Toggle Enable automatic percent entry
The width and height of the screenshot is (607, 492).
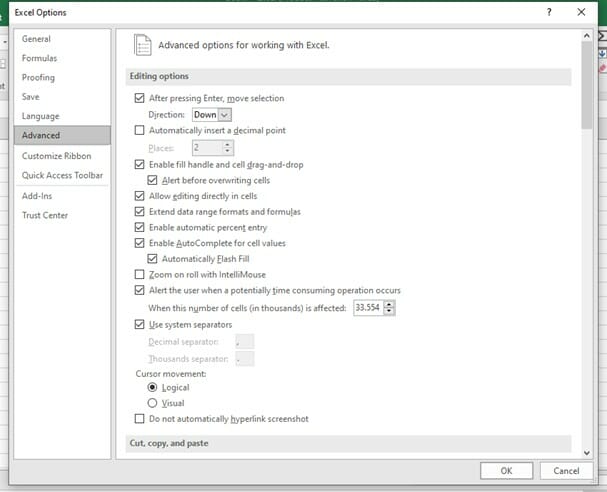pos(139,227)
